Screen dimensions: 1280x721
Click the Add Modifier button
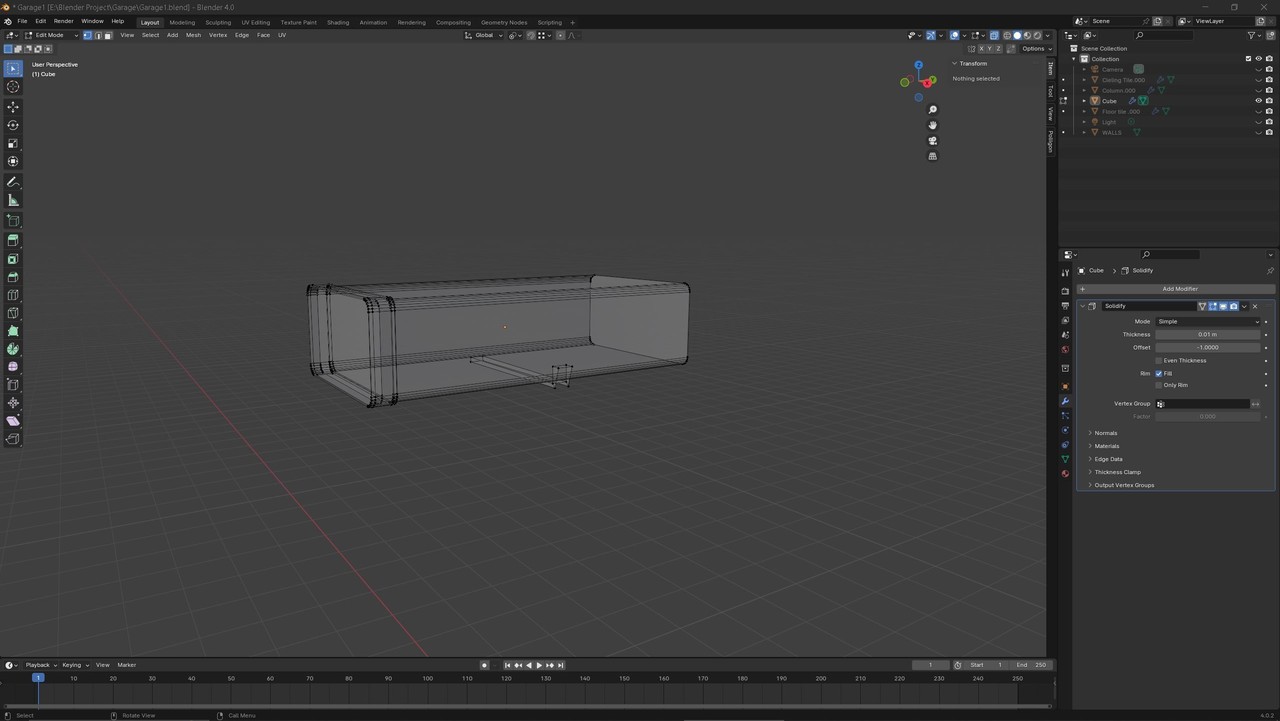point(1178,289)
